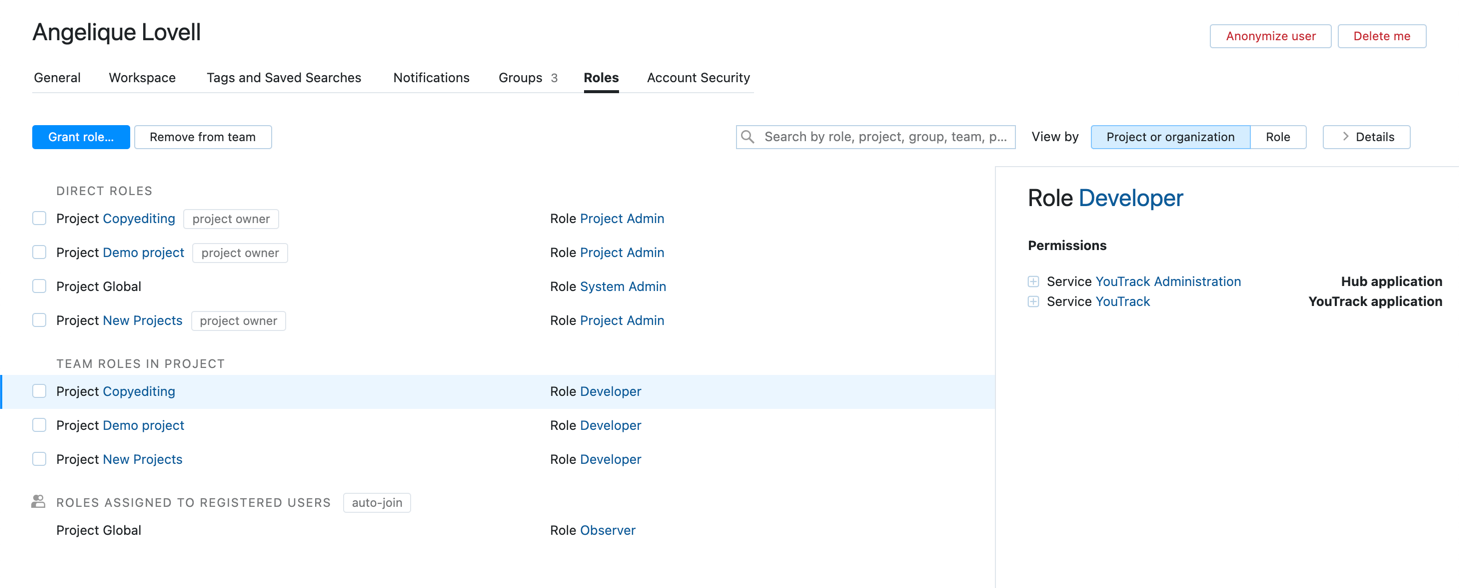Check the team role New Projects checkbox
1459x588 pixels.
(x=39, y=459)
